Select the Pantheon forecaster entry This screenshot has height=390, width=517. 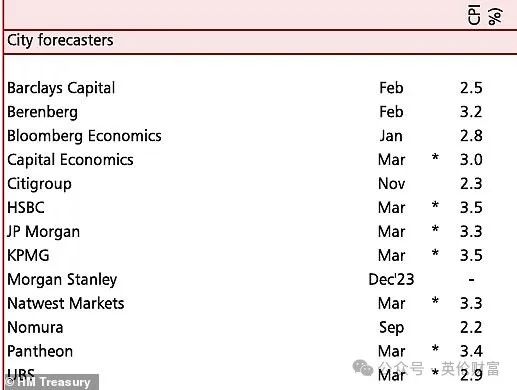[x=40, y=352]
